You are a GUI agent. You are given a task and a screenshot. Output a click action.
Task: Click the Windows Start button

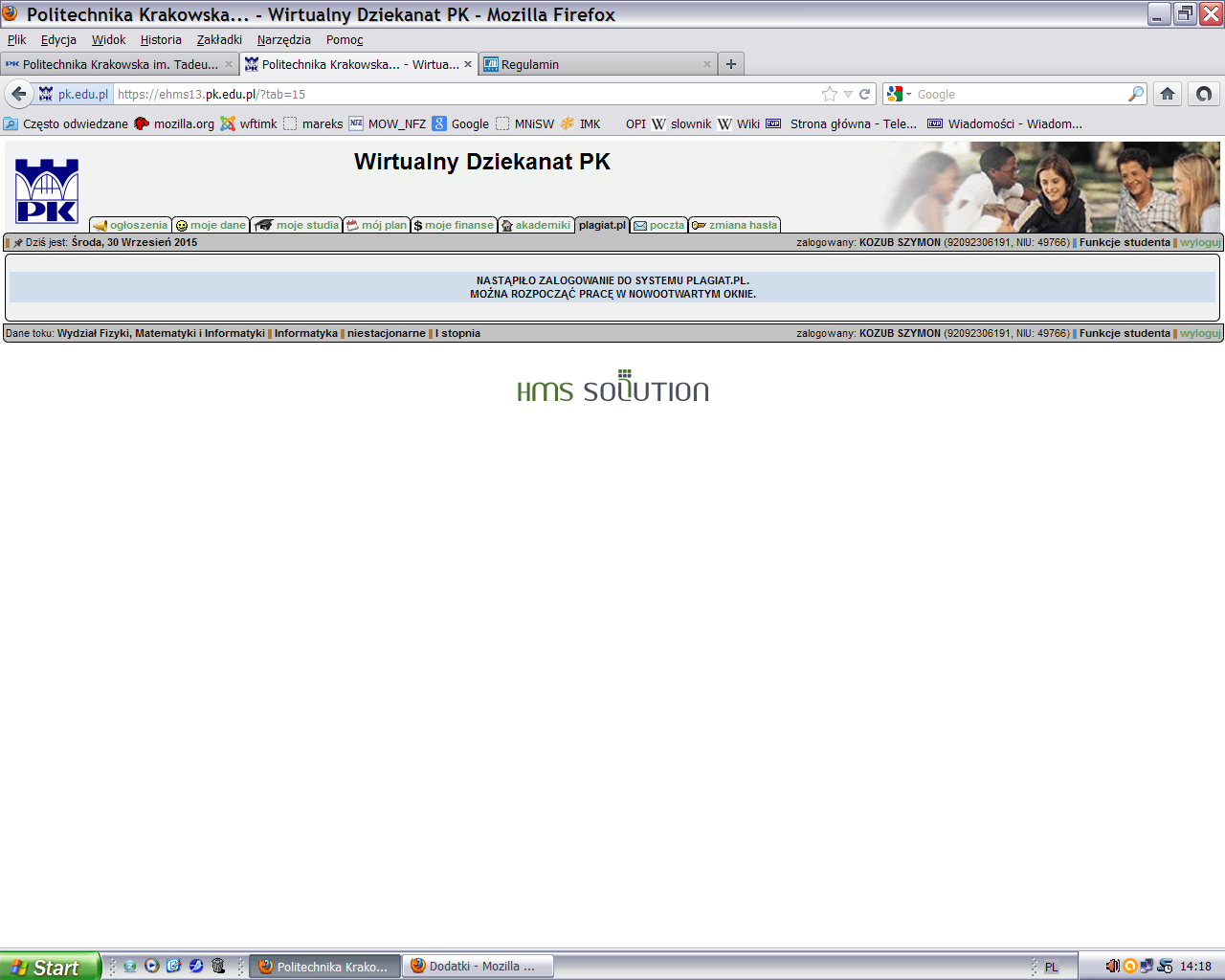click(50, 967)
